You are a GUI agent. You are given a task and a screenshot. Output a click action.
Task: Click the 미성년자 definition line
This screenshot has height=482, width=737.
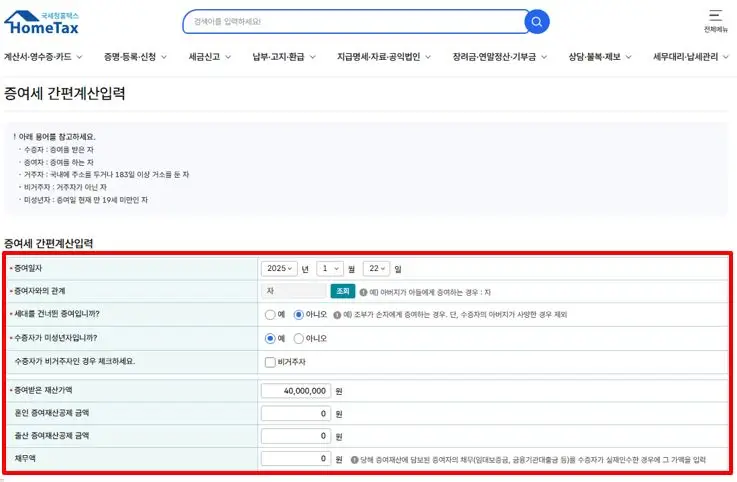pos(86,200)
